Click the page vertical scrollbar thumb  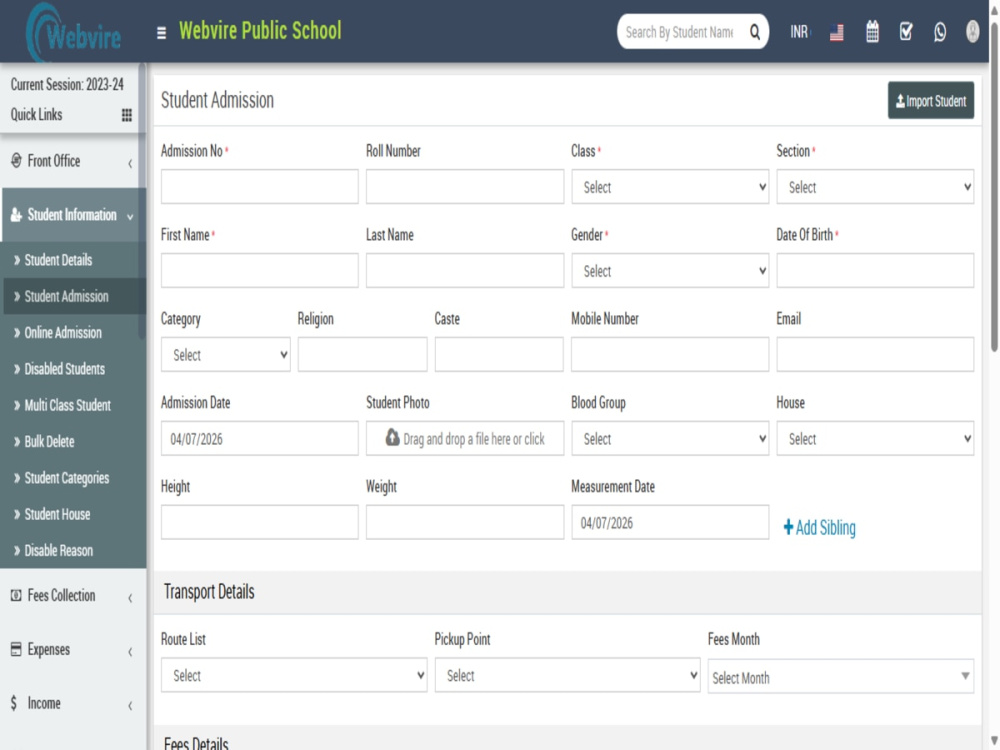994,185
